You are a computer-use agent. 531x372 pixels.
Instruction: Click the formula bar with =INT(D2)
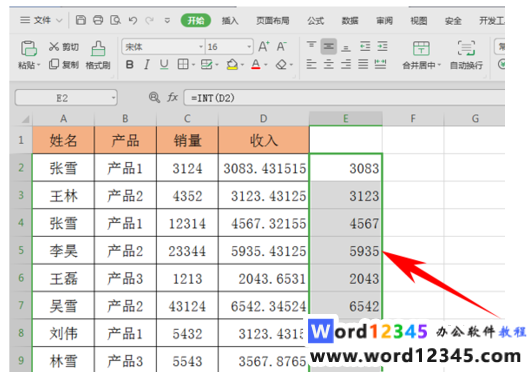[344, 98]
